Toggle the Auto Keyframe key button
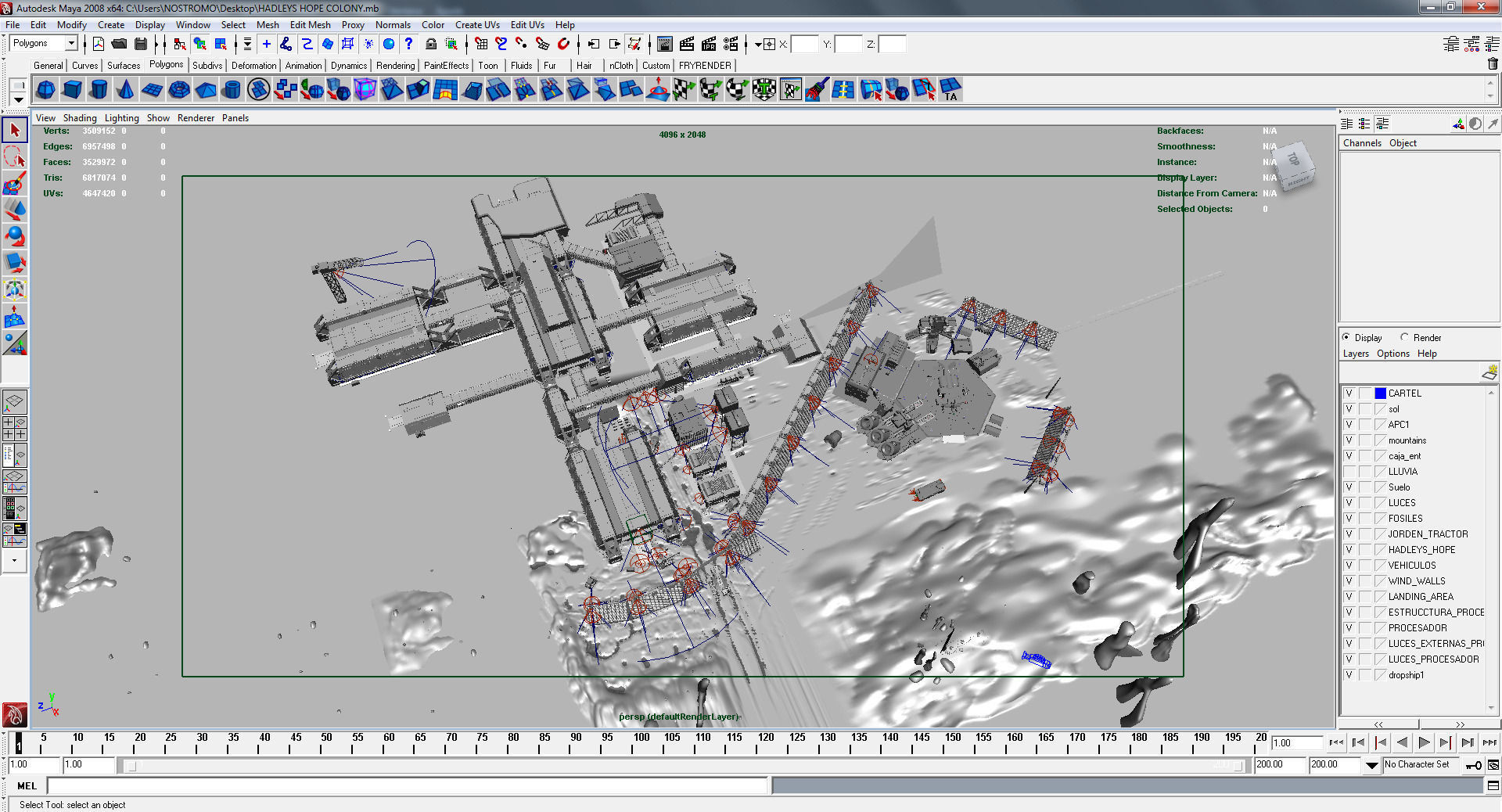 [1473, 765]
